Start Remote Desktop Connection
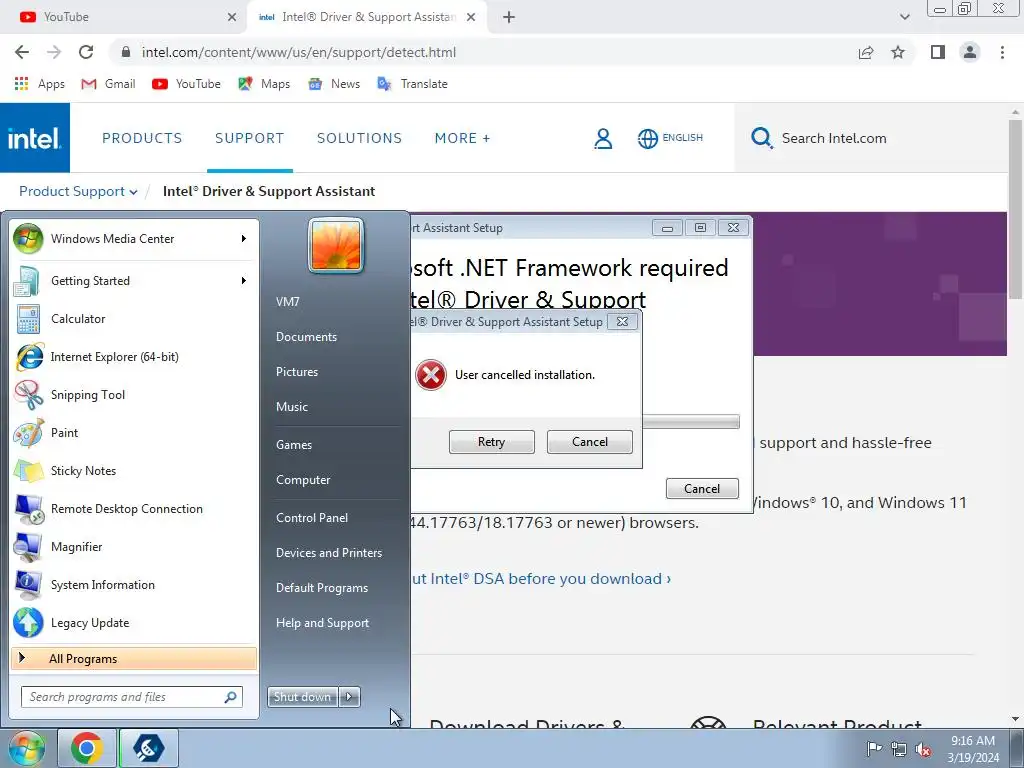 [134, 509]
